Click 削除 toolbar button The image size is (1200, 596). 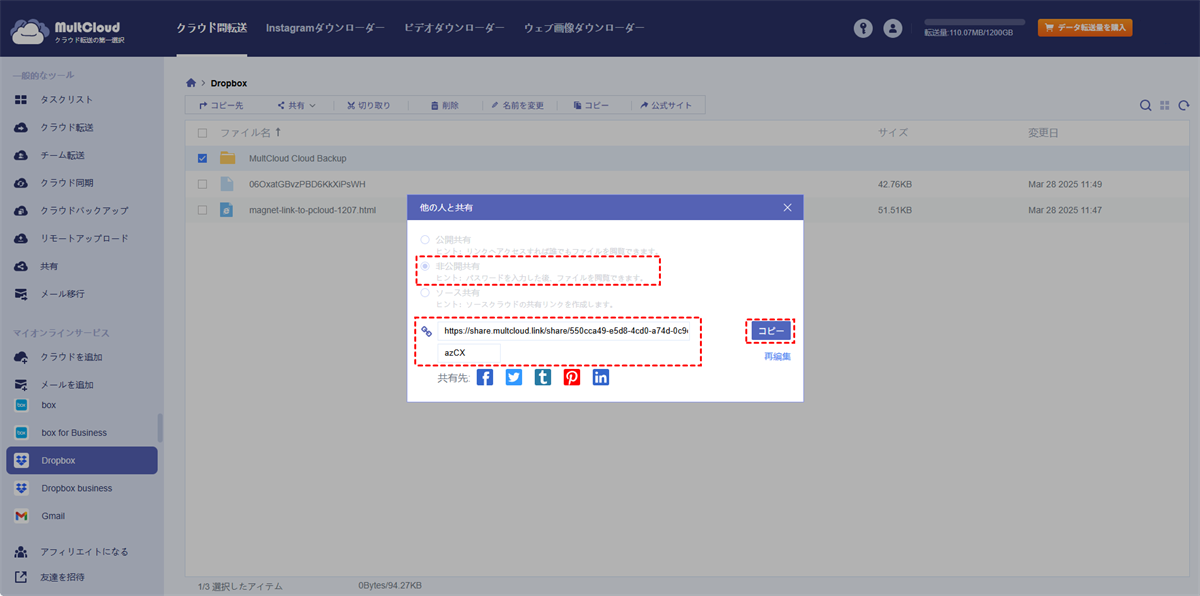point(444,105)
